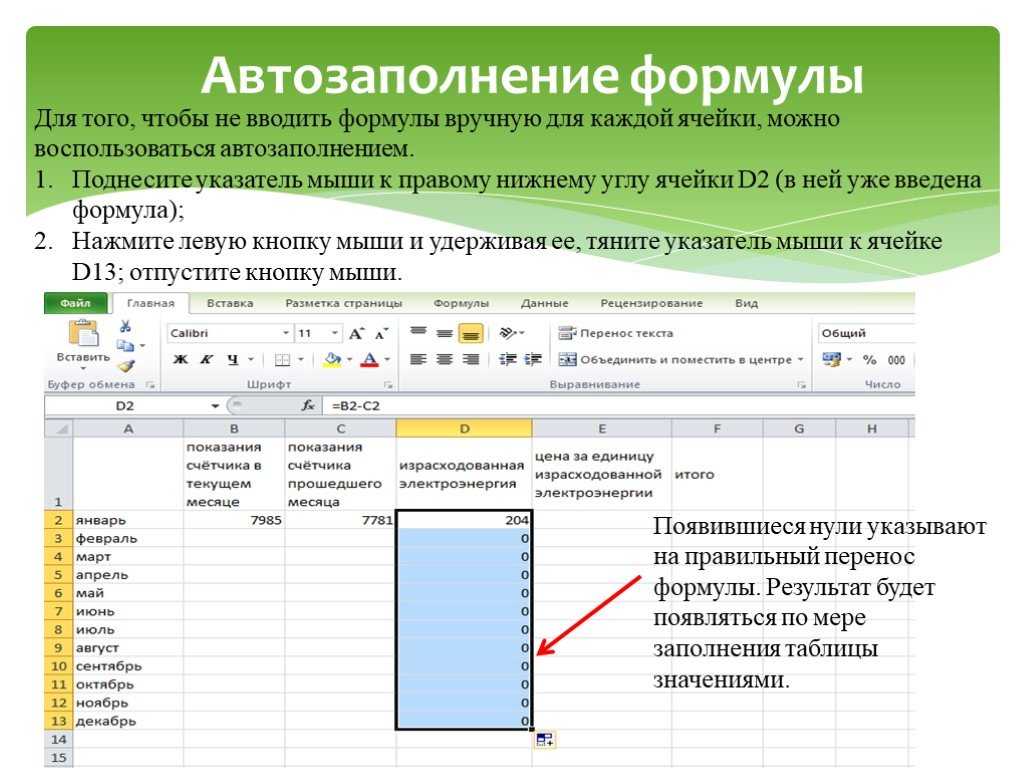This screenshot has width=1024, height=768.
Task: Click the increase indent icon
Action: coord(533,359)
